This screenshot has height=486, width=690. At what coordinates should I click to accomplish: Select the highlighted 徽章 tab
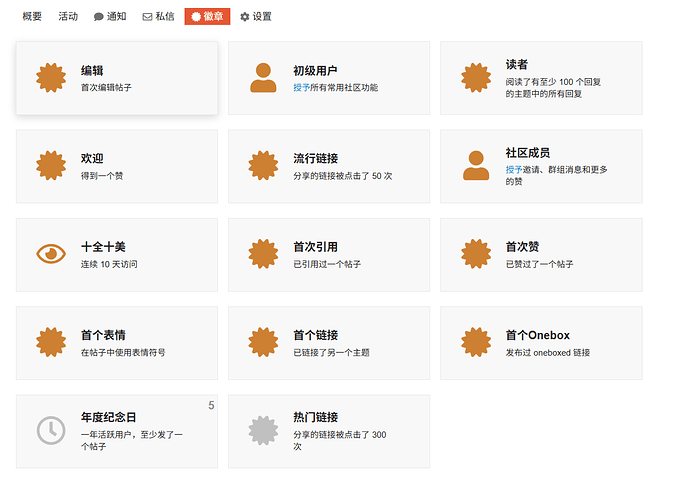[x=207, y=17]
